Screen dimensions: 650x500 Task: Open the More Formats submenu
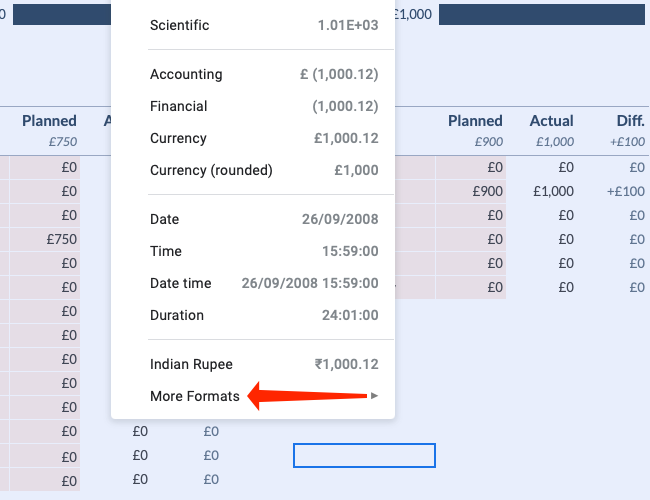click(x=195, y=396)
